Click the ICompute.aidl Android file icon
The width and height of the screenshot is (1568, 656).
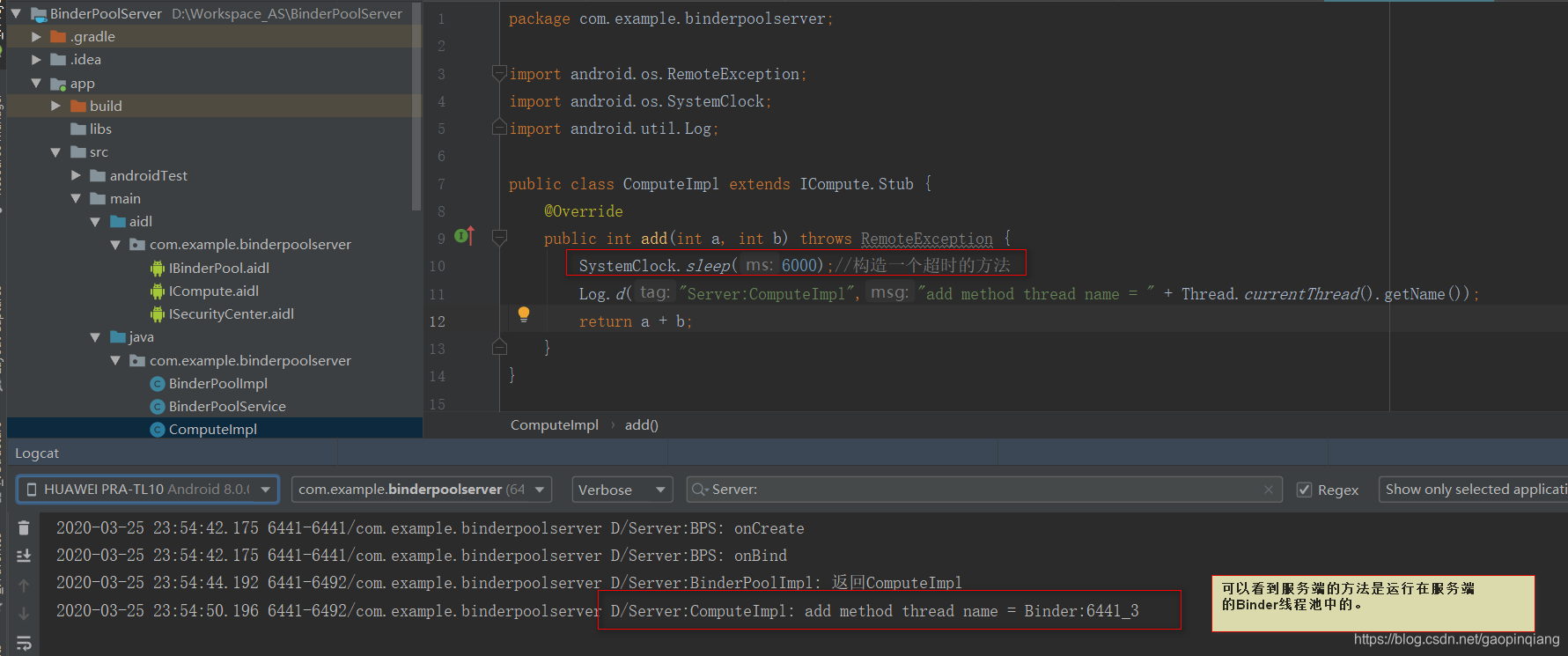pos(158,291)
